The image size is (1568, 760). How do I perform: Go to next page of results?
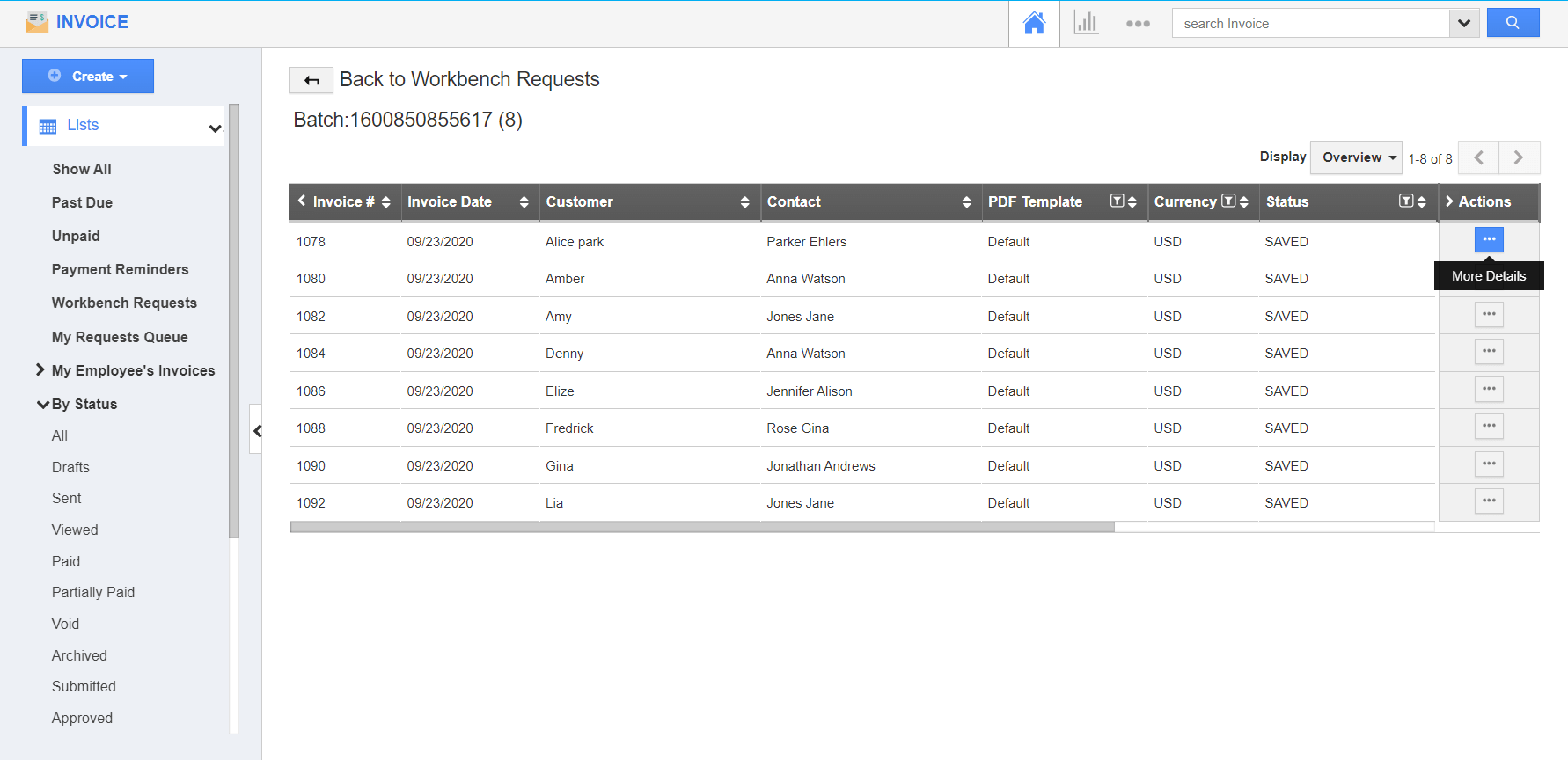tap(1519, 157)
